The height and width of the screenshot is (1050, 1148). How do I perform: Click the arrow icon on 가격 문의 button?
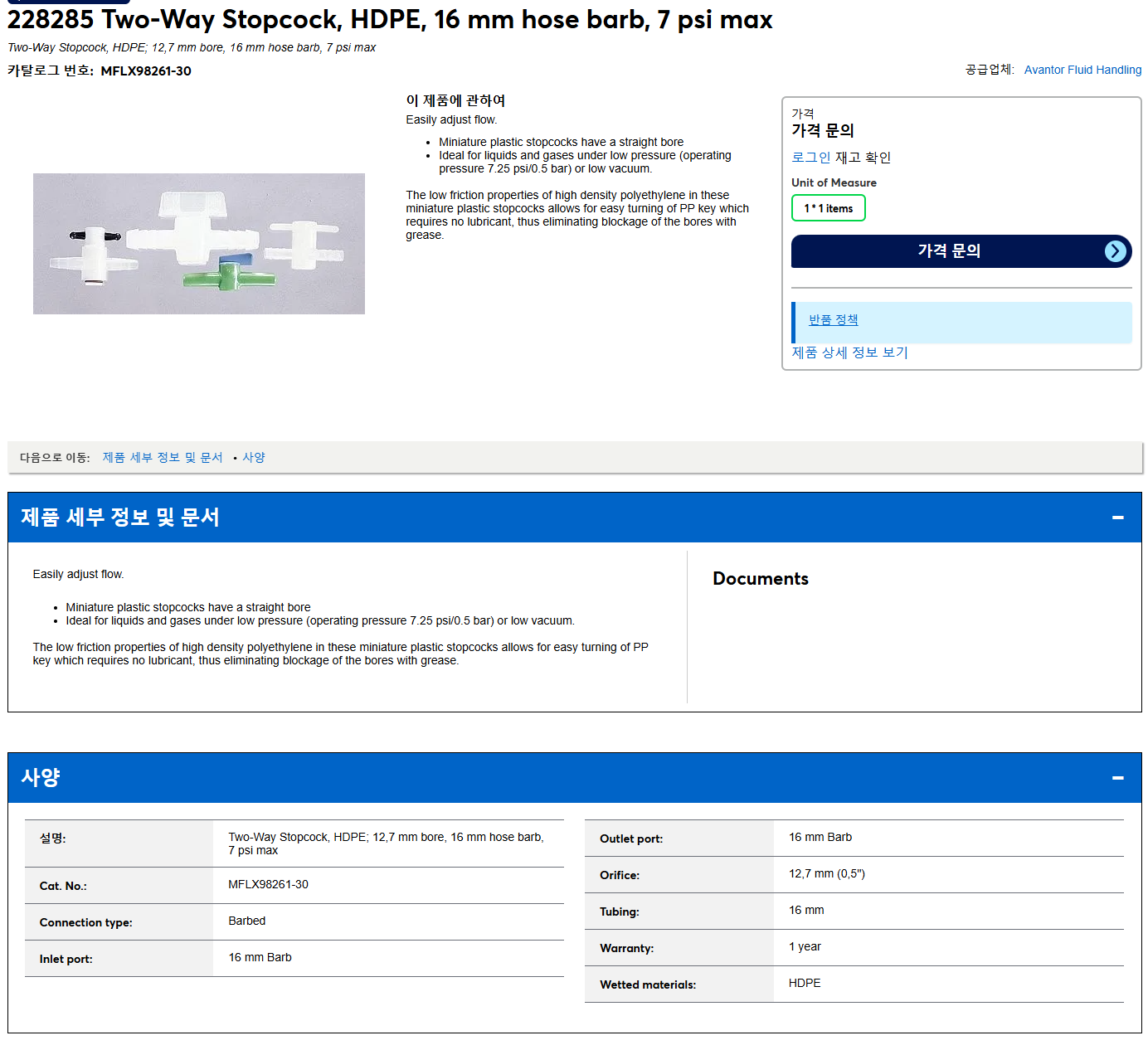1116,251
